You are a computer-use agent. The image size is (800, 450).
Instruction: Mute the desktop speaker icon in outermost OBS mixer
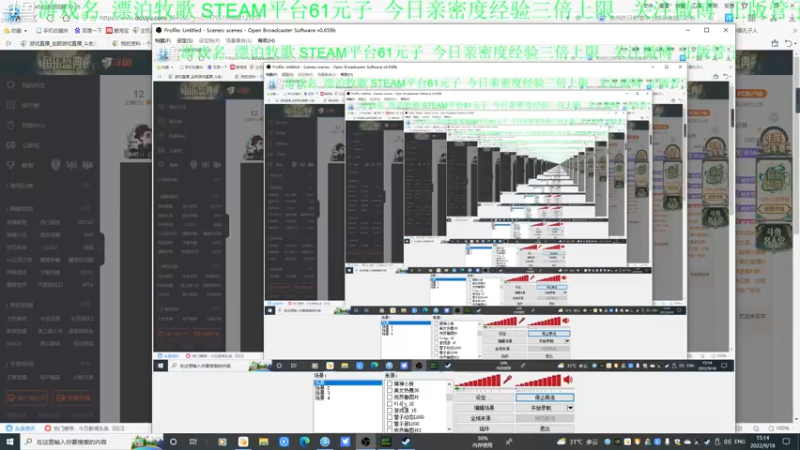[x=568, y=379]
